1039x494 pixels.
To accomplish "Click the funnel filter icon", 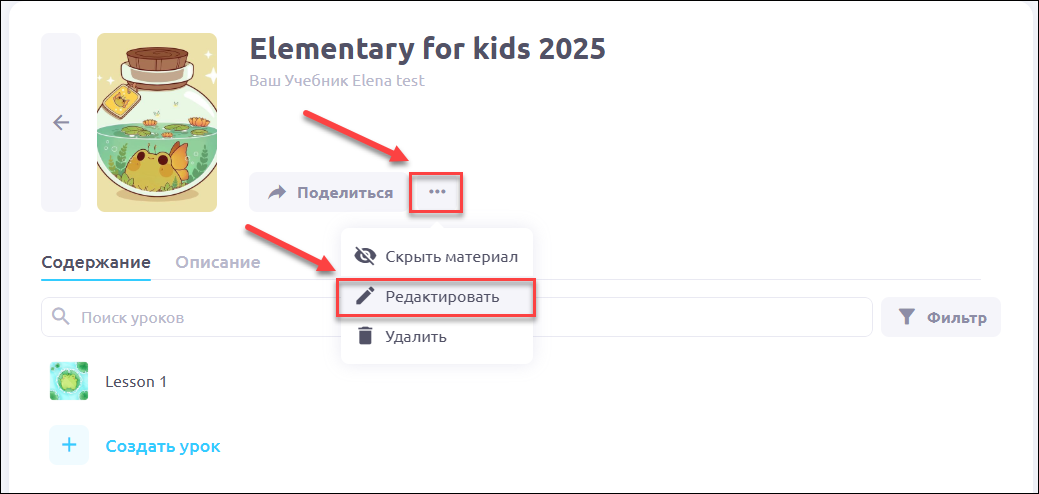I will [906, 318].
